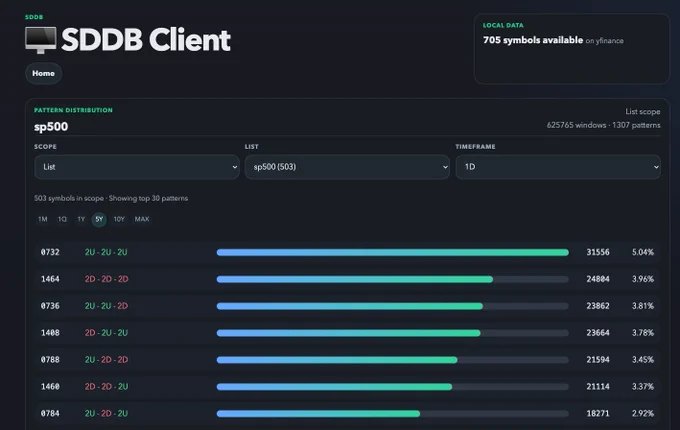Click the Local Data card label
This screenshot has height=430, width=680.
tap(503, 26)
